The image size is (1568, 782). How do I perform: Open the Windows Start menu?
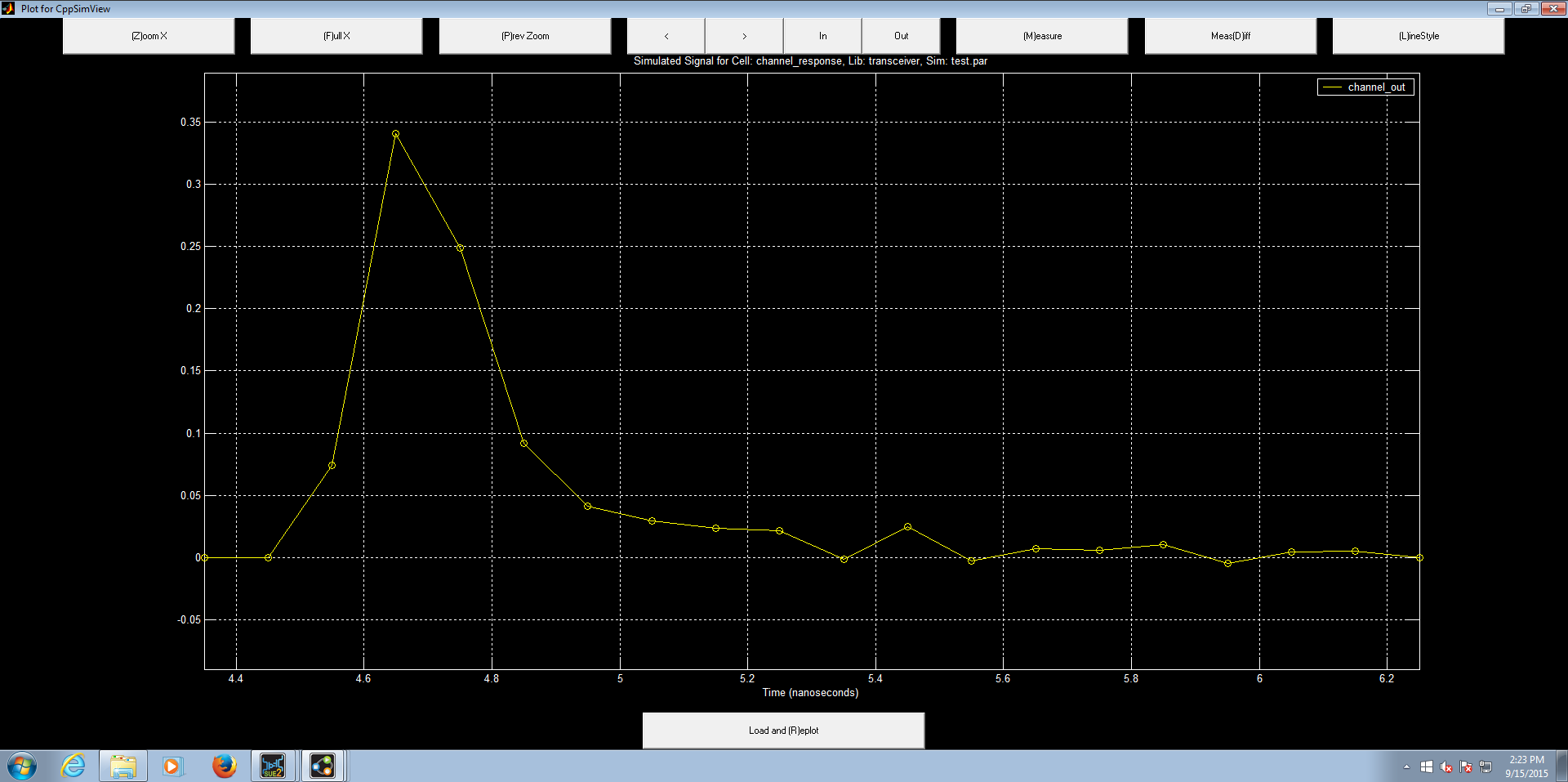pos(20,766)
